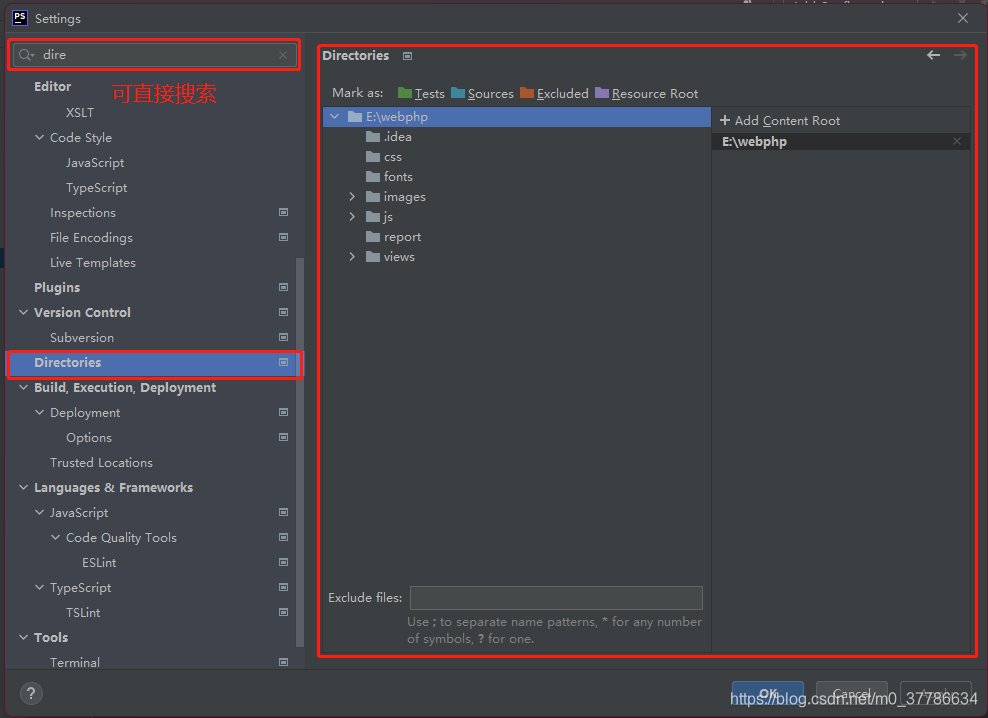Collapse the Deployment node
Image resolution: width=988 pixels, height=718 pixels.
pos(39,412)
